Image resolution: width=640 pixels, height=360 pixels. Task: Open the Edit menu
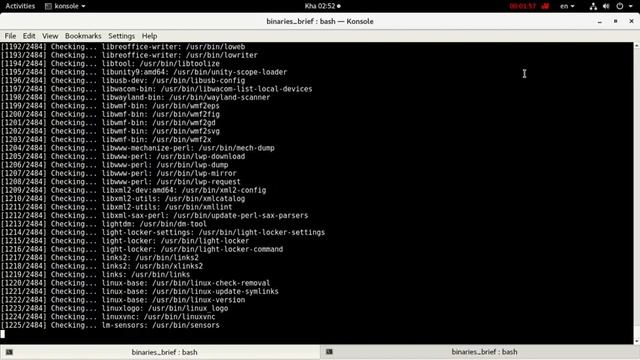click(29, 36)
